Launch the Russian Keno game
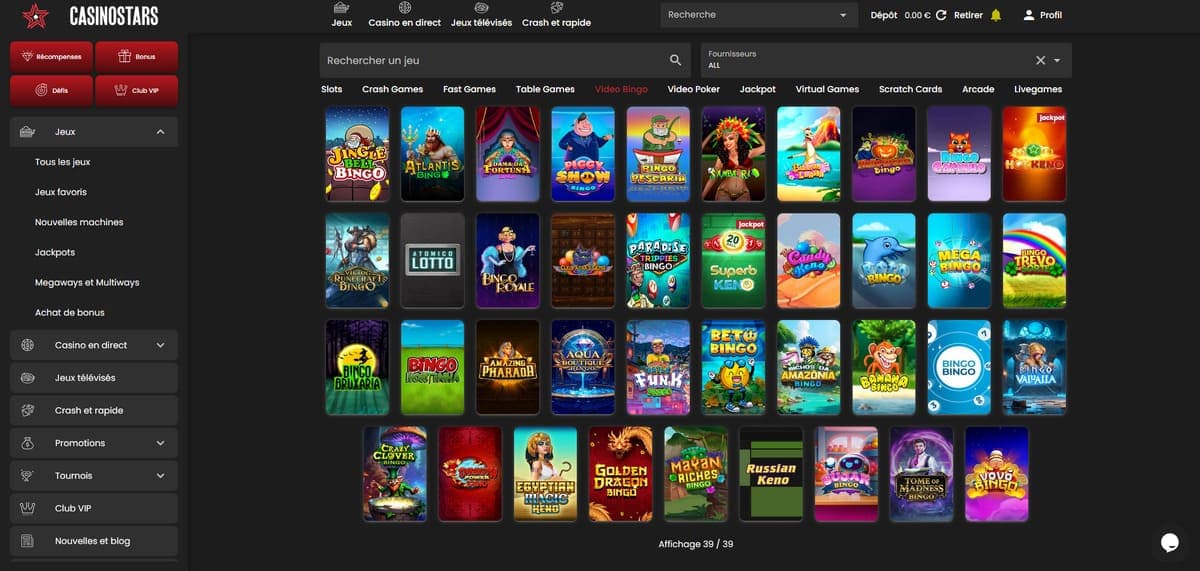Screen dimensions: 1200x571 tap(771, 474)
